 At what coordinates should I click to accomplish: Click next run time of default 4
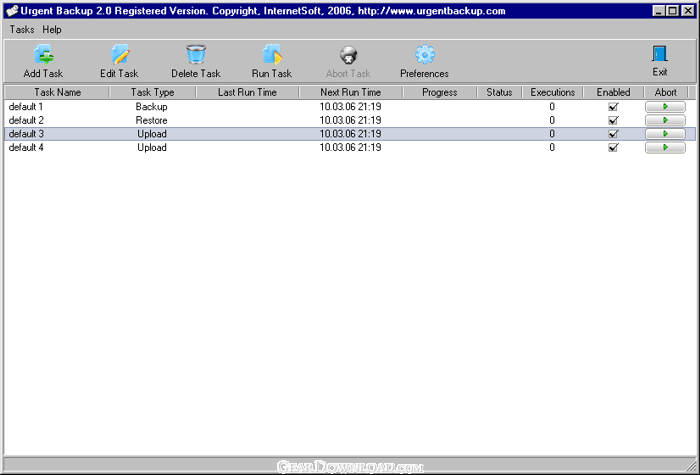350,148
